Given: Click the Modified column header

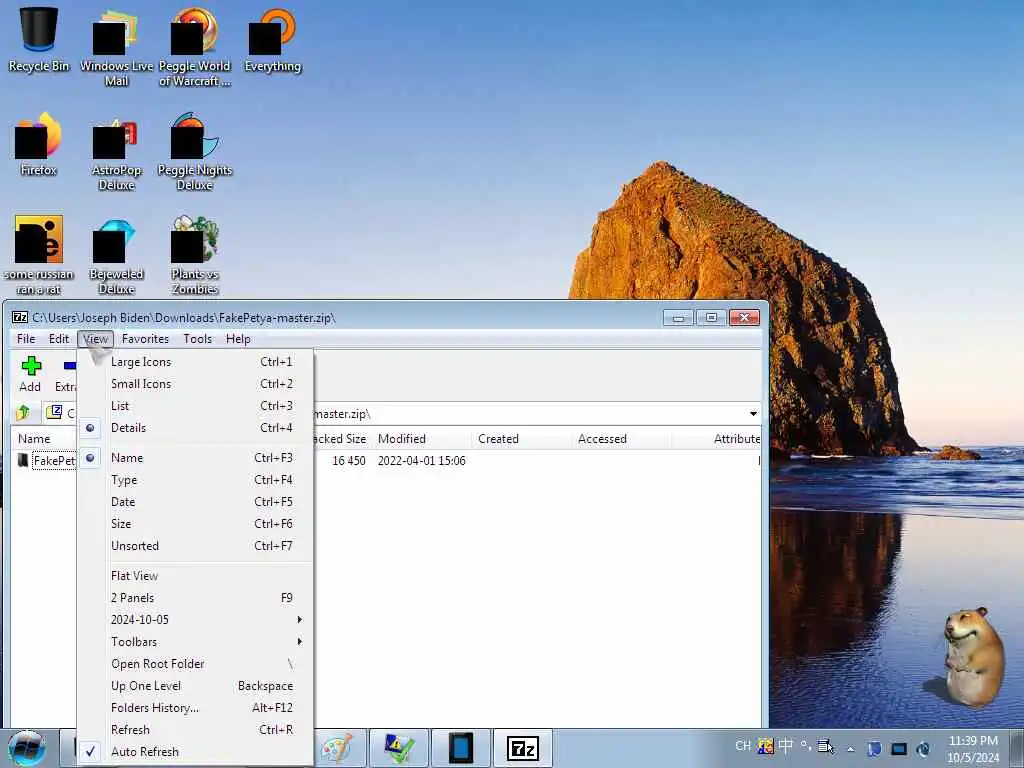Looking at the screenshot, I should (x=421, y=439).
